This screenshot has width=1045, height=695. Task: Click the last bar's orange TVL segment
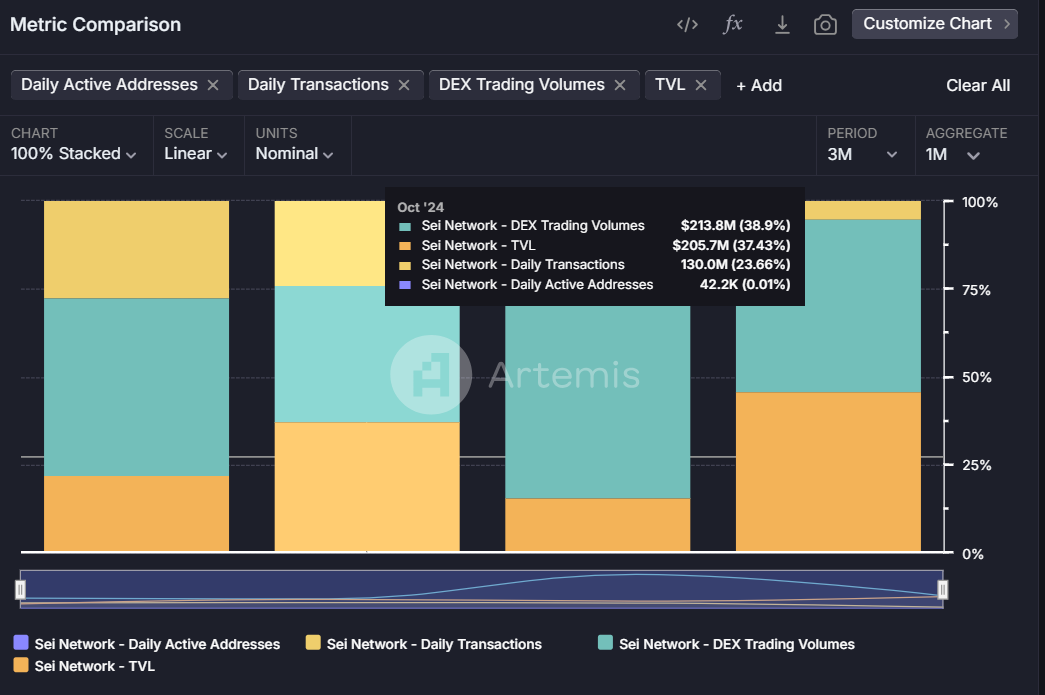click(828, 472)
